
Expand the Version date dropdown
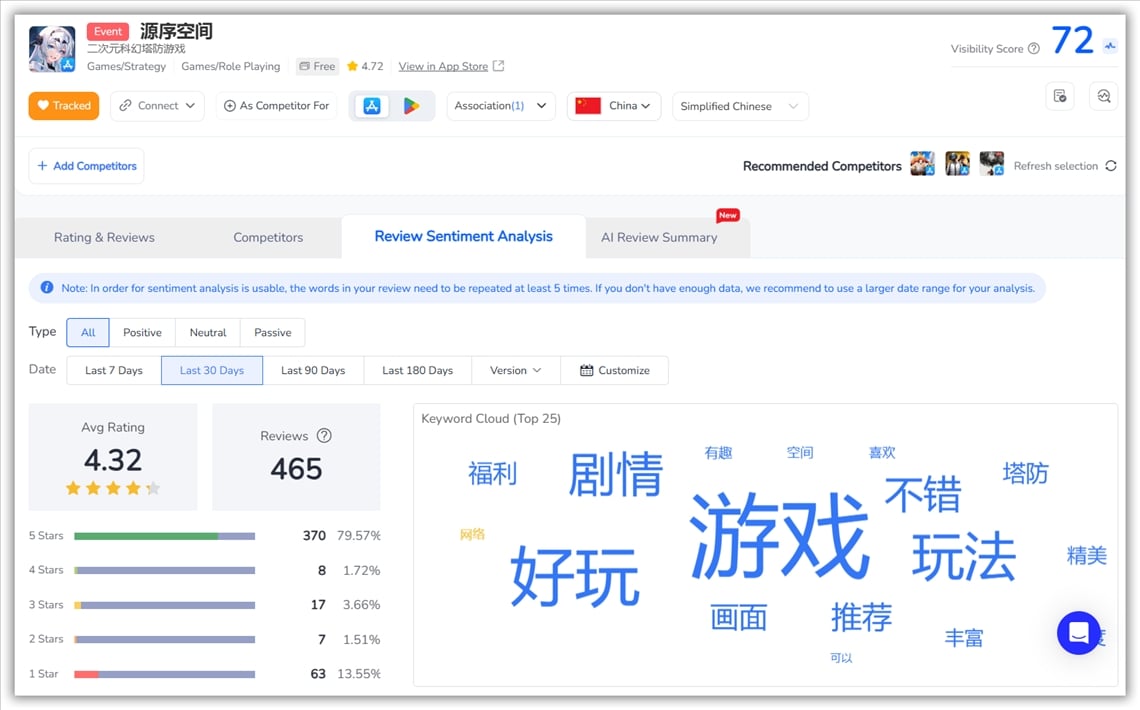pyautogui.click(x=515, y=371)
